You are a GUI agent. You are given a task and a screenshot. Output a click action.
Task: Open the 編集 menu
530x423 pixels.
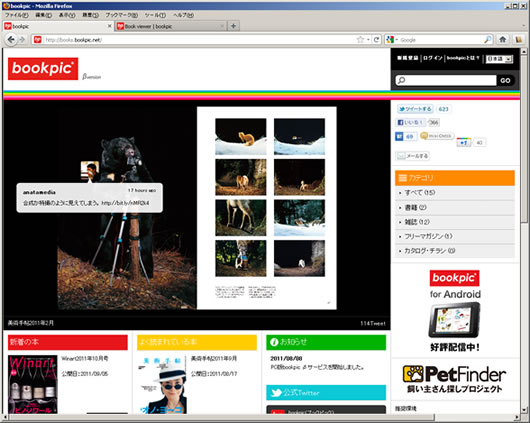(x=44, y=15)
